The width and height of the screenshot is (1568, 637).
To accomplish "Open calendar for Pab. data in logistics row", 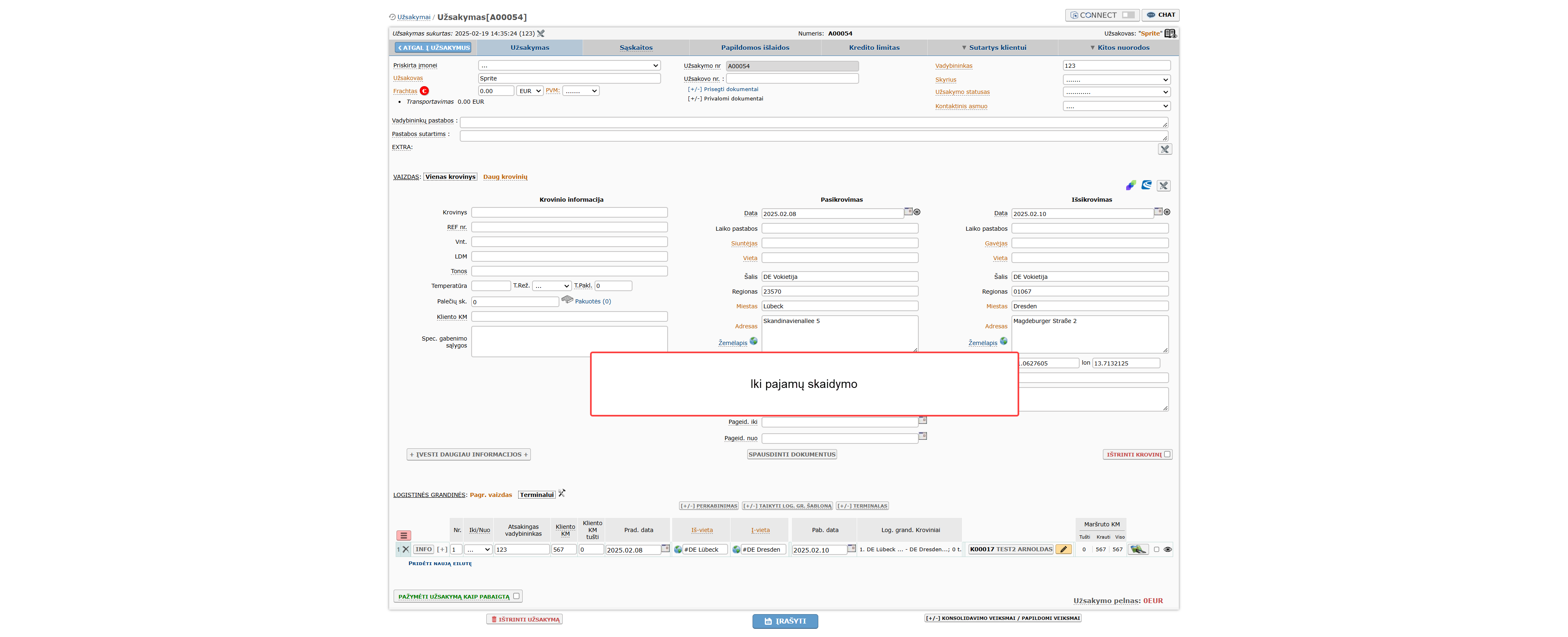I will 851,549.
